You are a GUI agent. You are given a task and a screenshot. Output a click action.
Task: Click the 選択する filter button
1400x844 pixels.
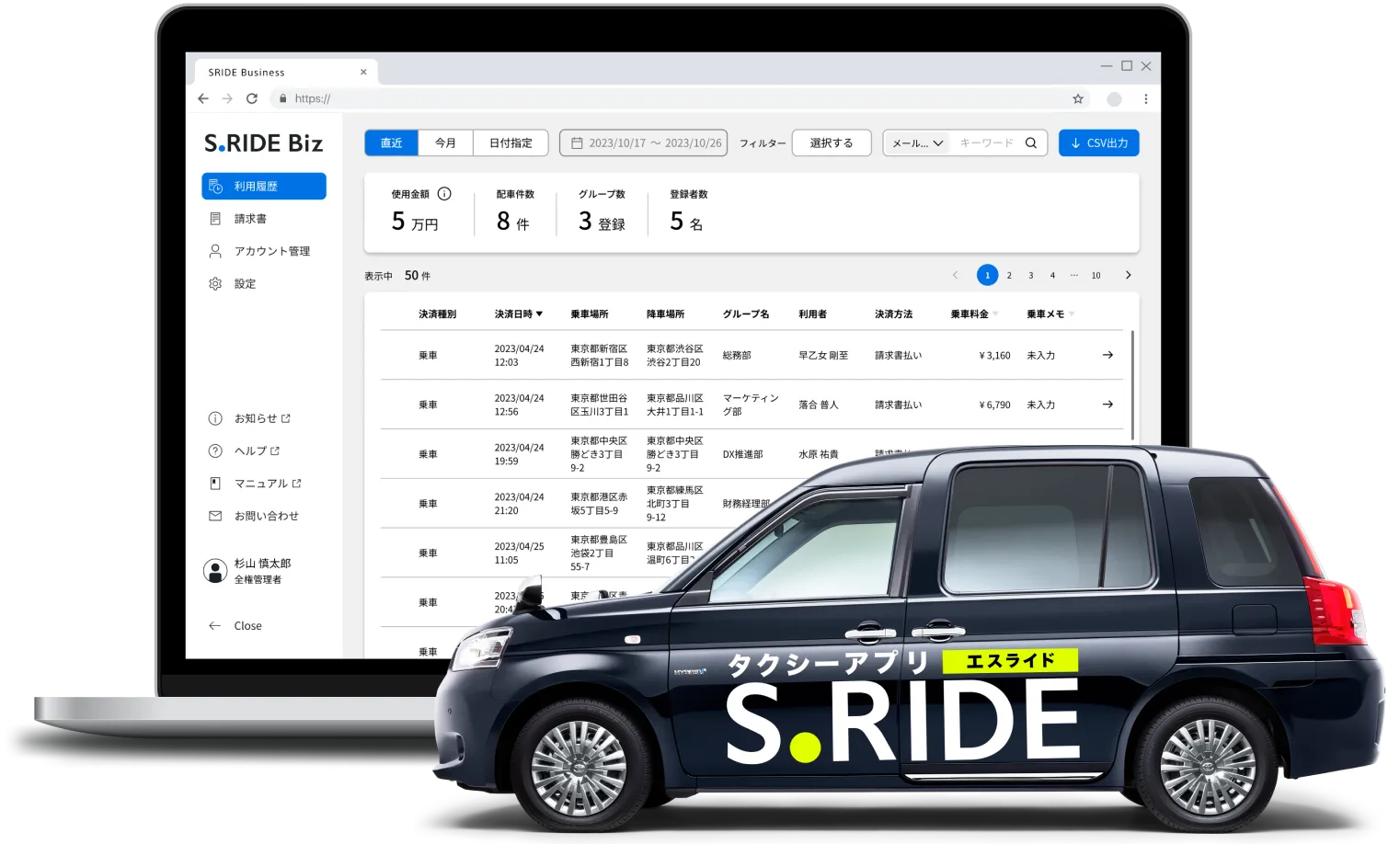(x=832, y=143)
